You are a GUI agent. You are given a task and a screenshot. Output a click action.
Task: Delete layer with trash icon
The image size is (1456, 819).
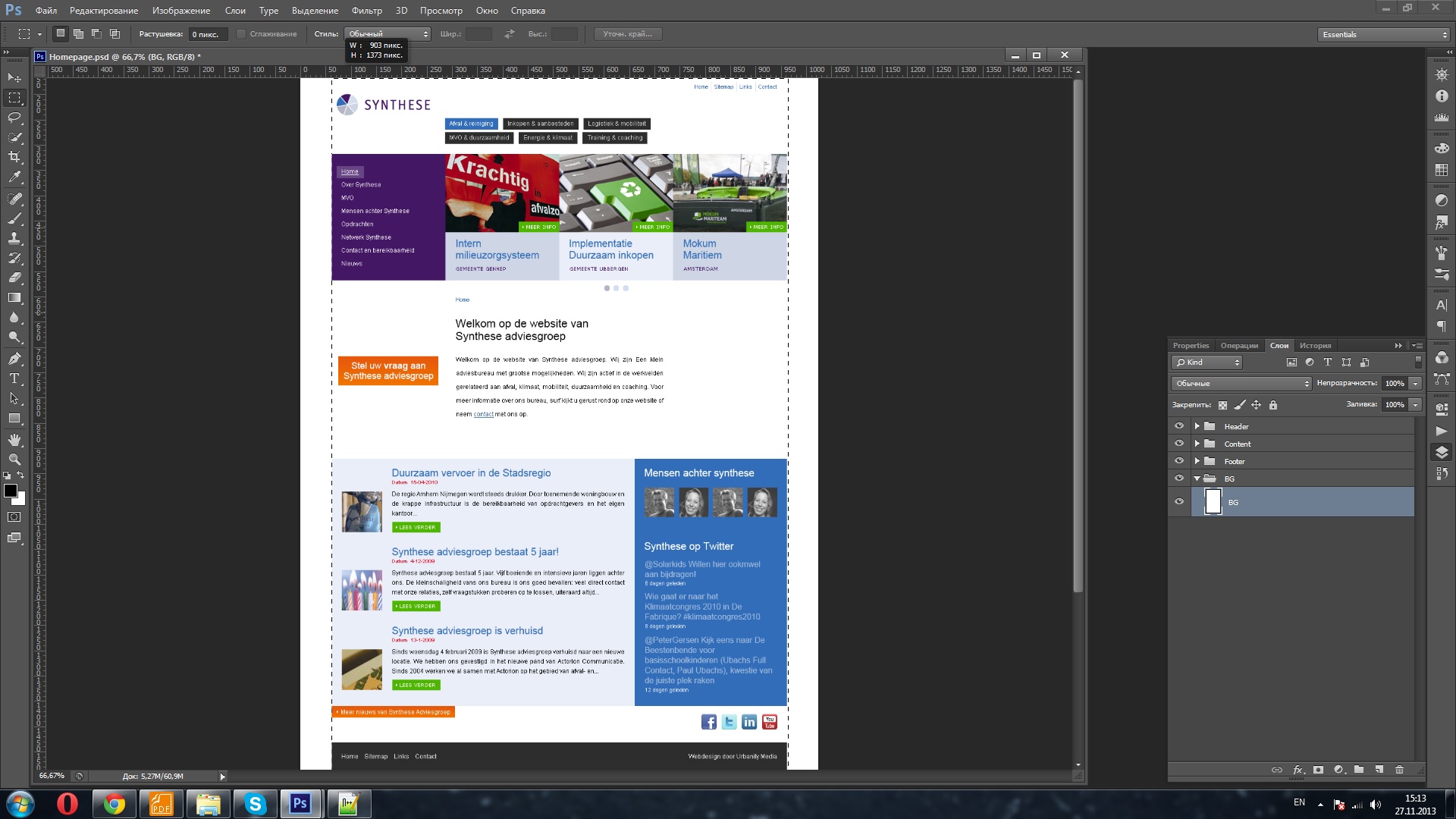point(1399,770)
